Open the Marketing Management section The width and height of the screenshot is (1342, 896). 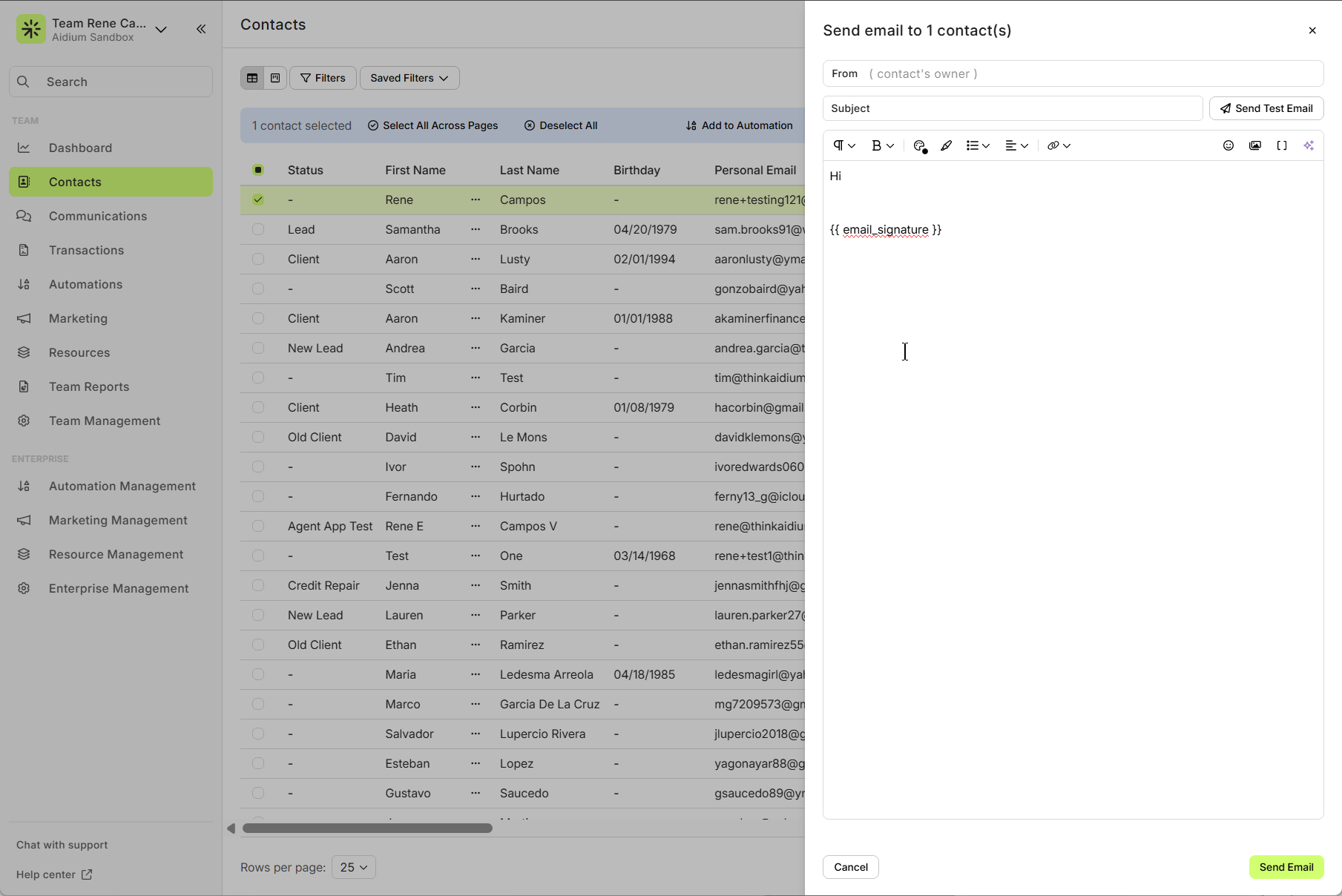coord(117,520)
